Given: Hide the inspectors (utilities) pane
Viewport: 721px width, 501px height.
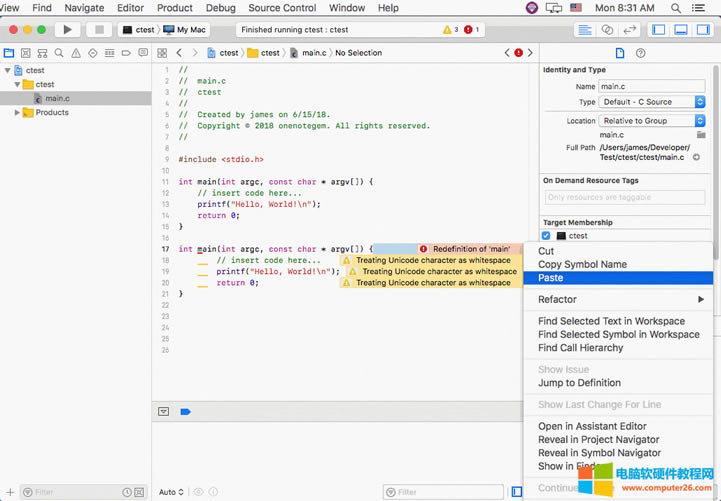Looking at the screenshot, I should (x=703, y=30).
